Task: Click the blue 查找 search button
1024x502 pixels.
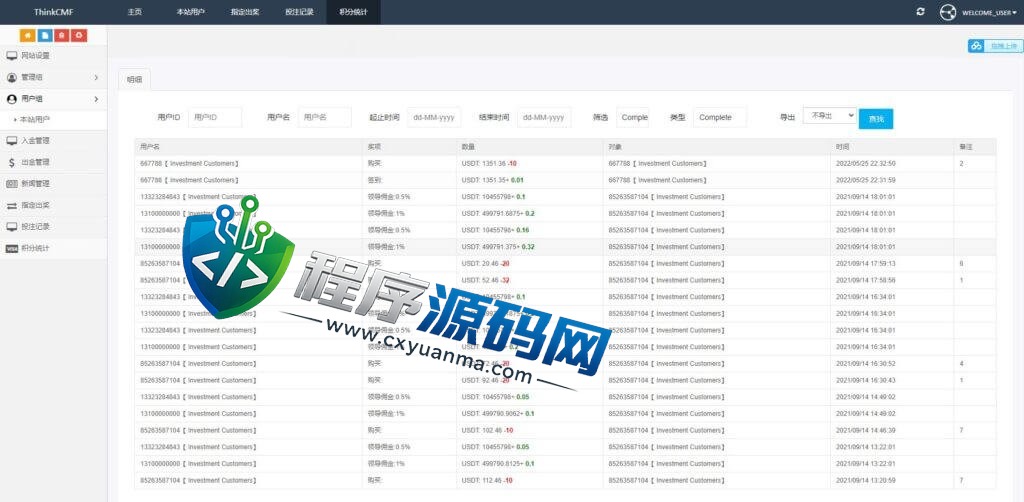Action: click(x=876, y=119)
